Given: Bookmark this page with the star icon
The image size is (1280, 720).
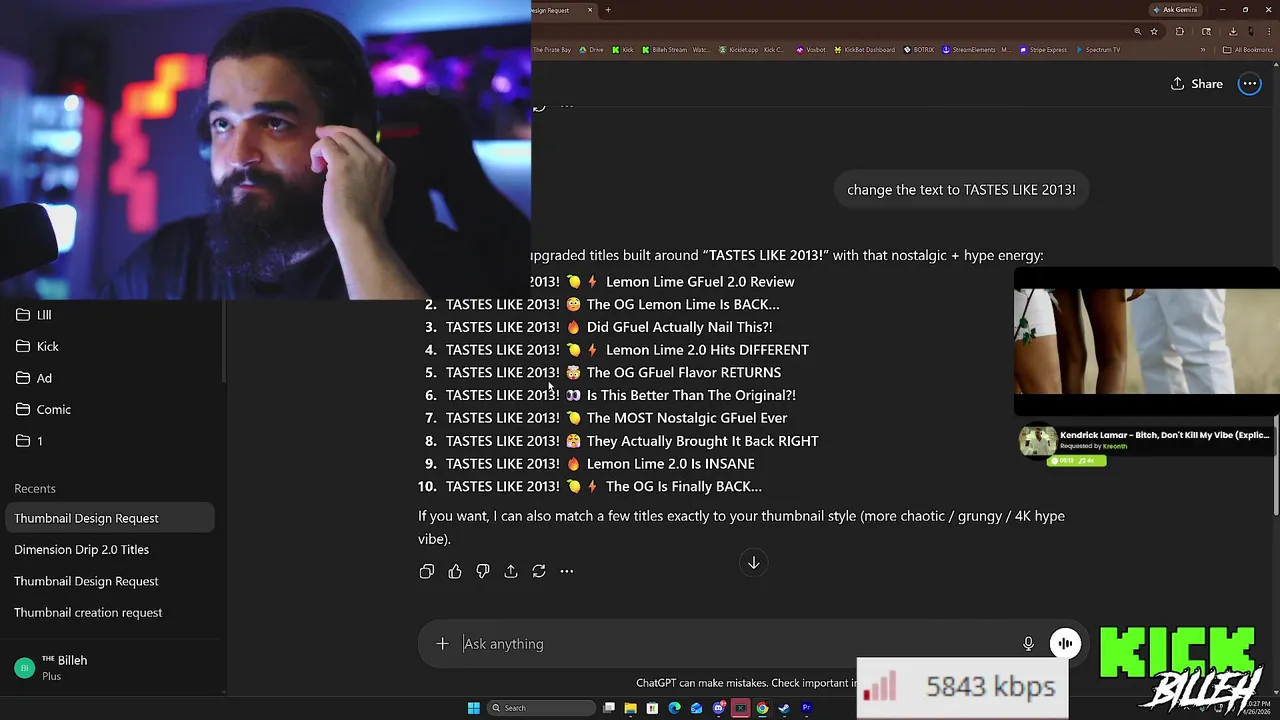Looking at the screenshot, I should [x=1154, y=31].
